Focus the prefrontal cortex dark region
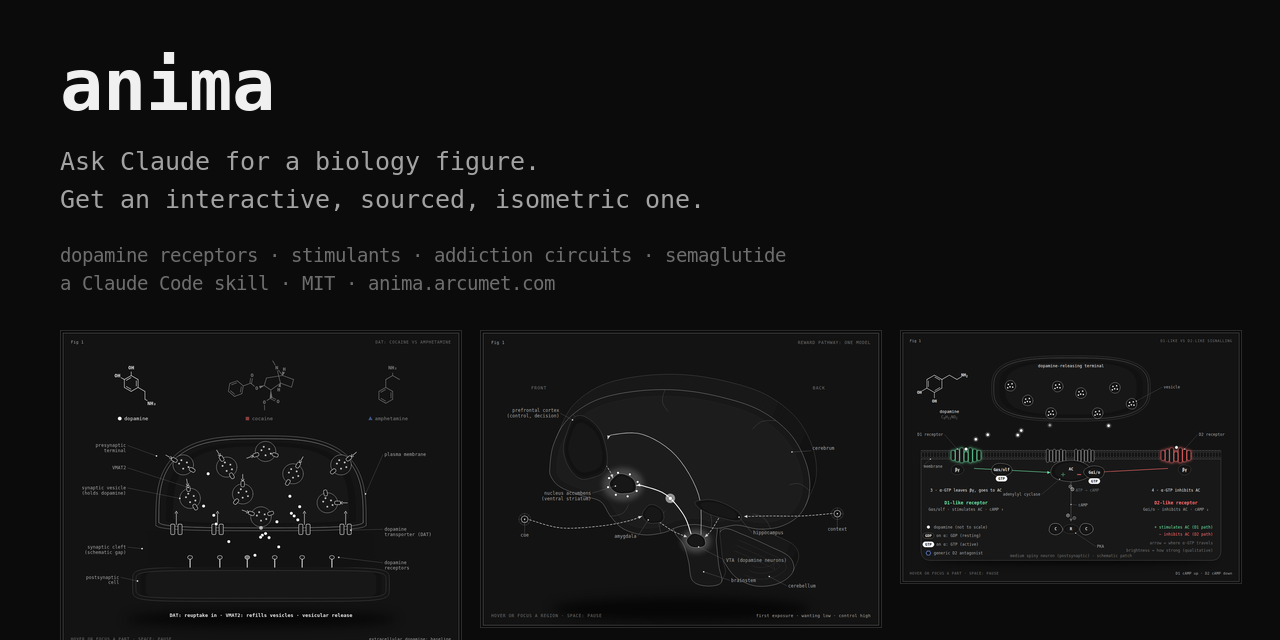1280x640 pixels. click(585, 446)
